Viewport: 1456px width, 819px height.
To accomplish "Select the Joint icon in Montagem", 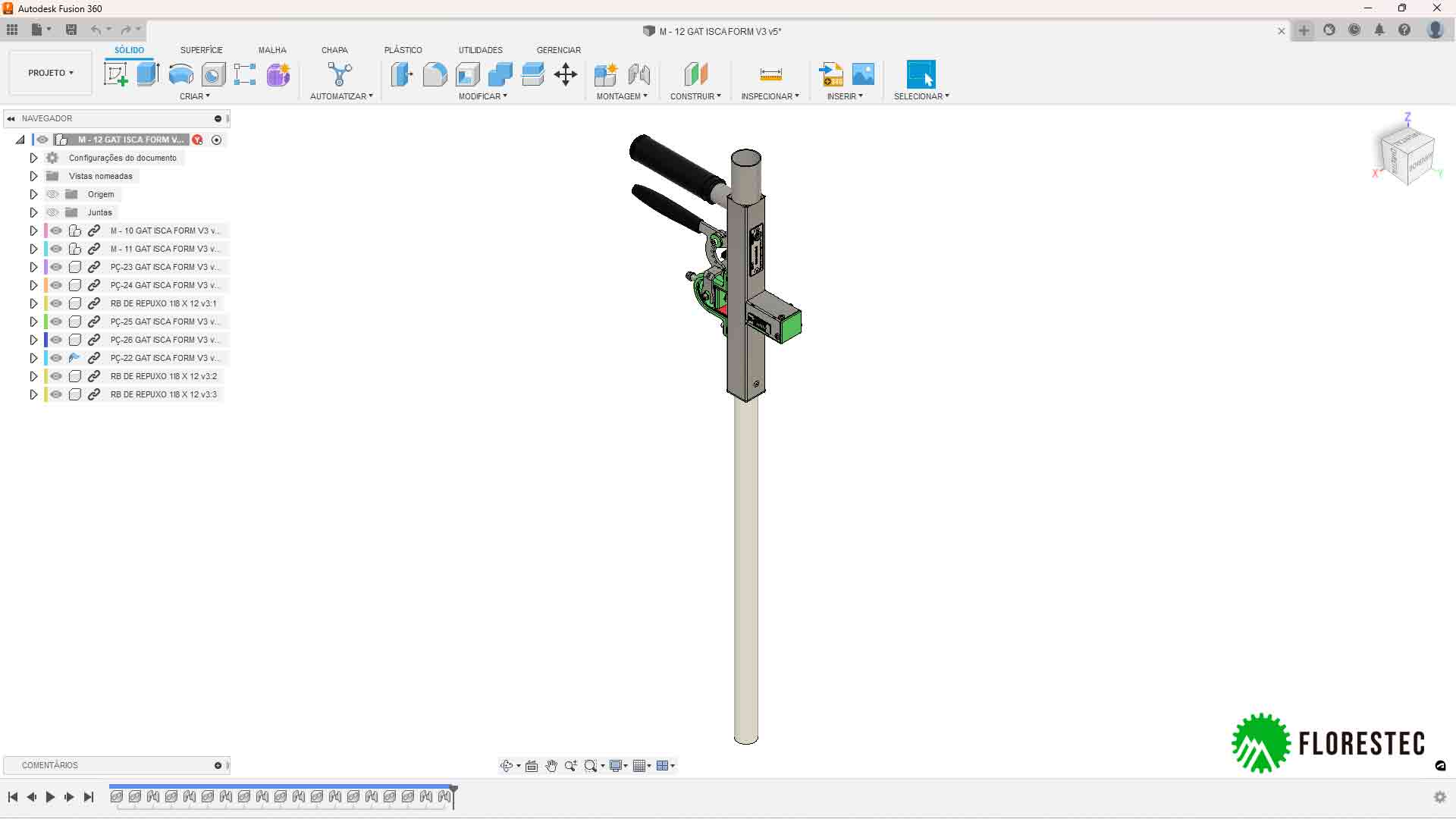I will pyautogui.click(x=639, y=74).
